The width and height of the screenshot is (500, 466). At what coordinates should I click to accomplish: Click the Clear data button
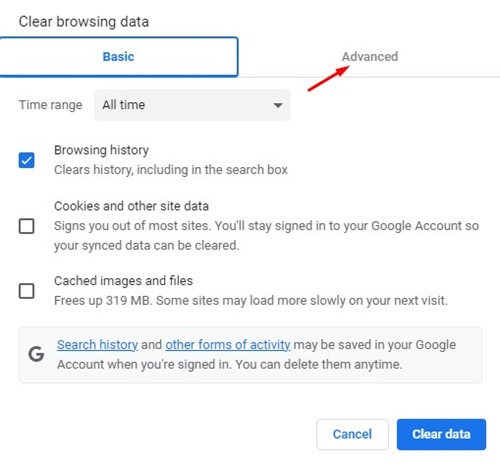pos(441,434)
